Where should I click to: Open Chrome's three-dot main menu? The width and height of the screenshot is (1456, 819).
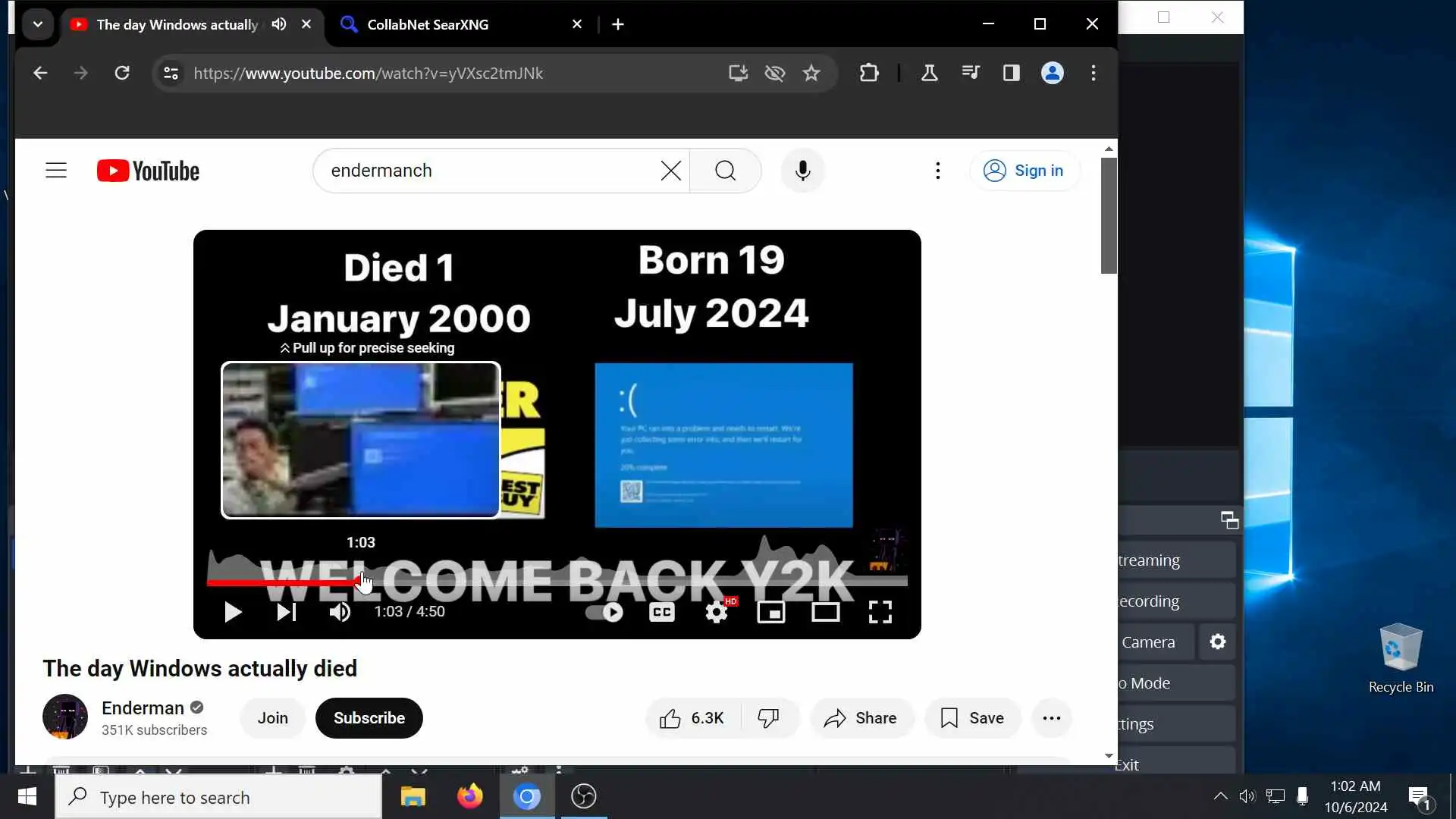tap(1093, 73)
